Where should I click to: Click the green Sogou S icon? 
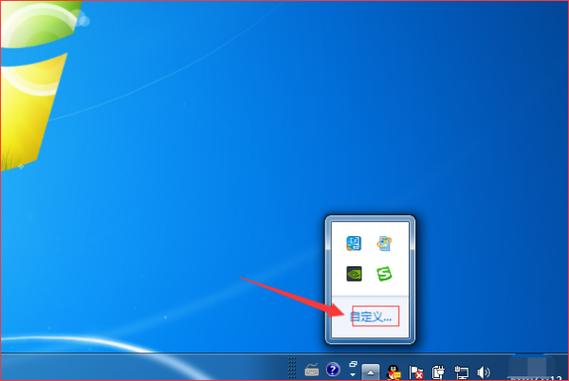click(384, 274)
